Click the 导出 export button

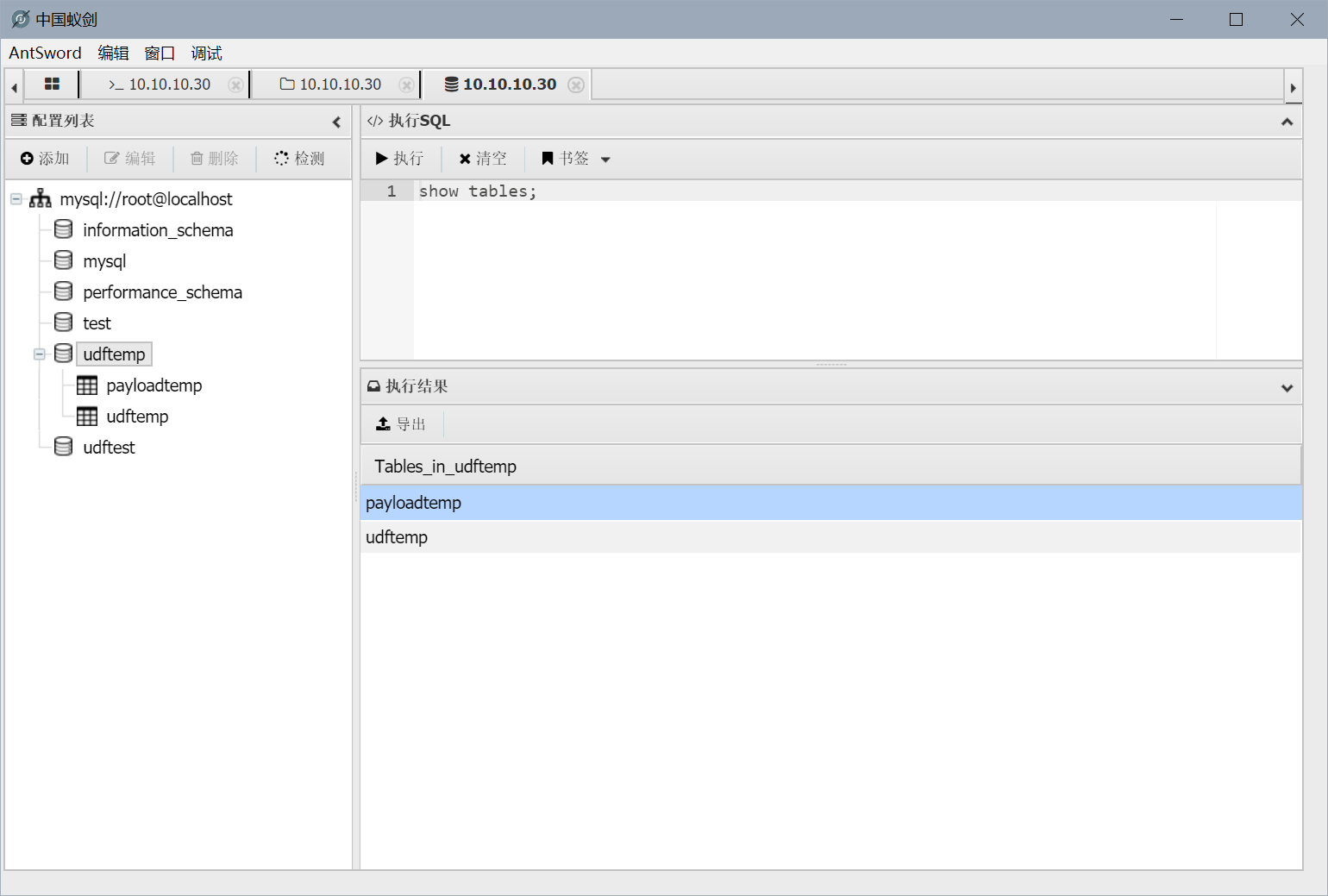click(x=402, y=424)
